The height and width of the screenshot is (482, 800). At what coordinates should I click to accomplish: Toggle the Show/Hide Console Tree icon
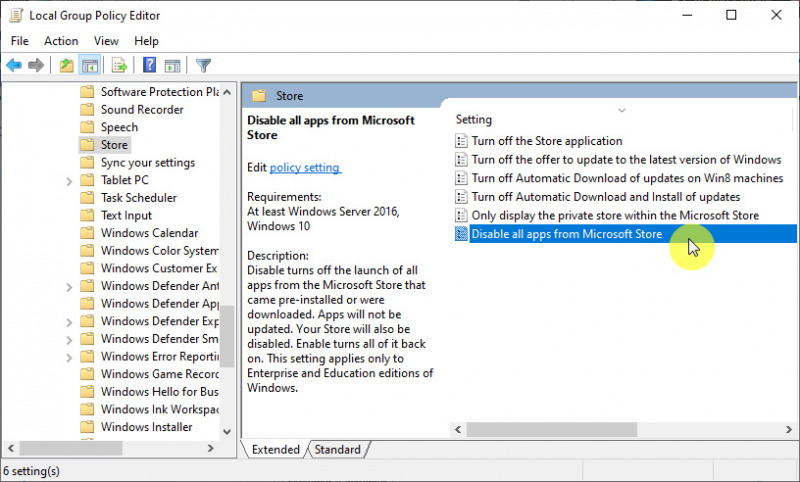[90, 65]
